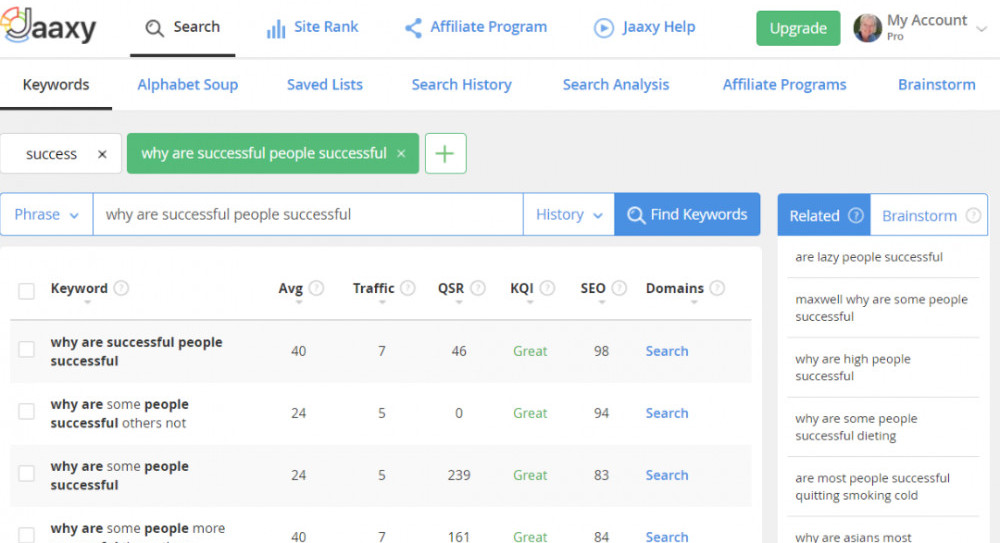Click related "why are some people successful dieting"

[x=856, y=427]
